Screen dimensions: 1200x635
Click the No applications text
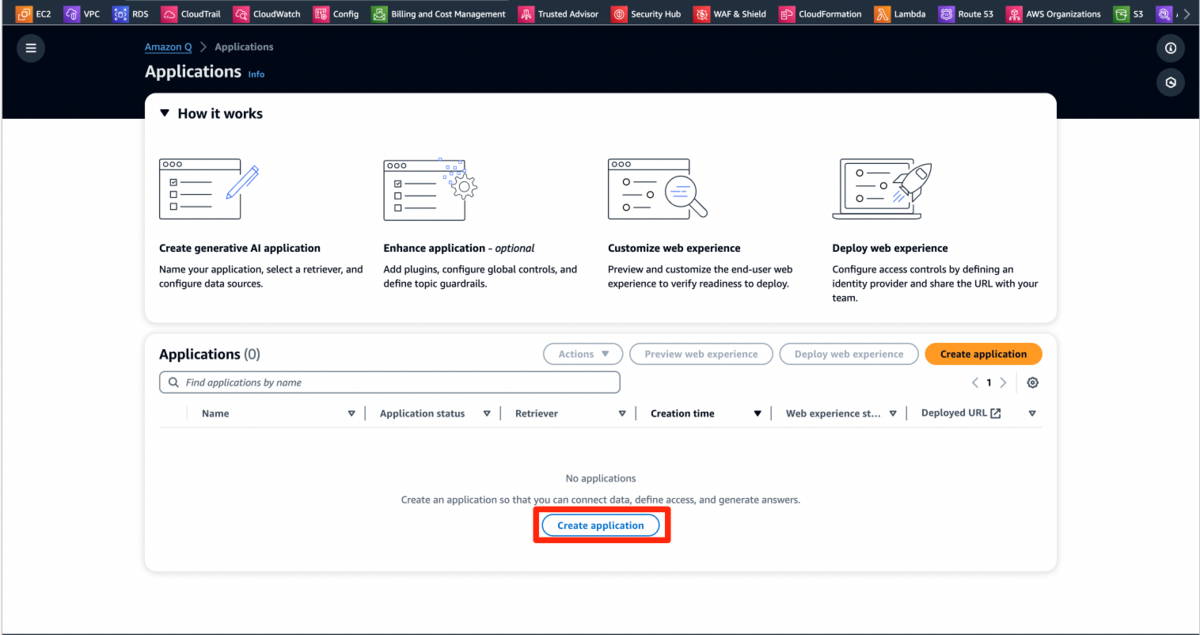pos(600,478)
